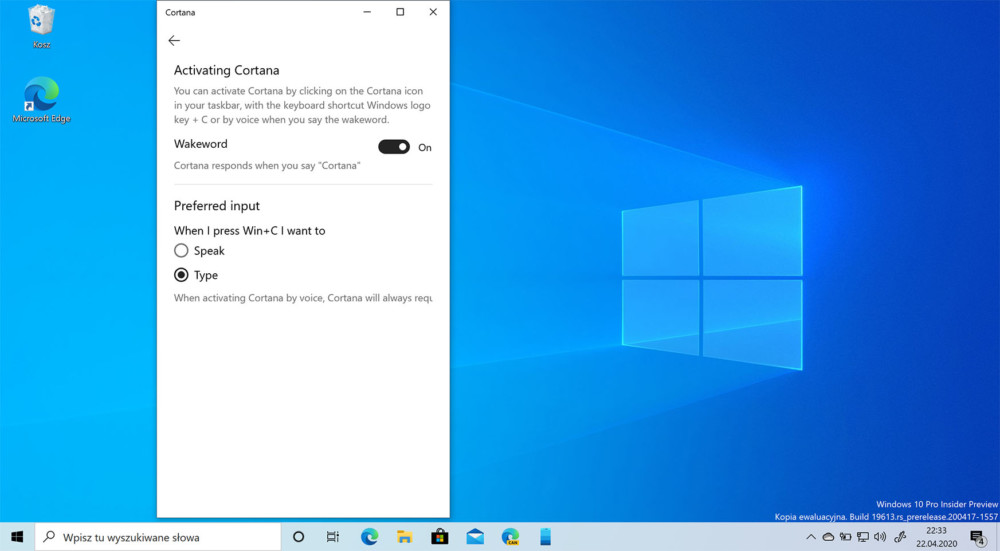Screen dimensions: 1000x551
Task: Open the Action Center notifications icon
Action: (x=978, y=537)
